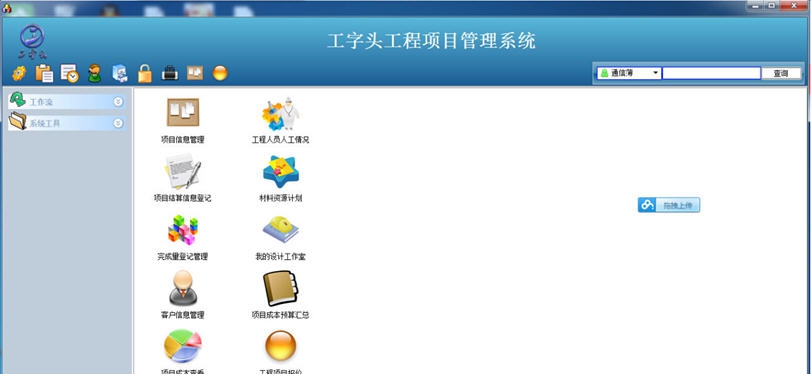
Task: Click the corkboard toolbar icon
Action: click(x=195, y=73)
